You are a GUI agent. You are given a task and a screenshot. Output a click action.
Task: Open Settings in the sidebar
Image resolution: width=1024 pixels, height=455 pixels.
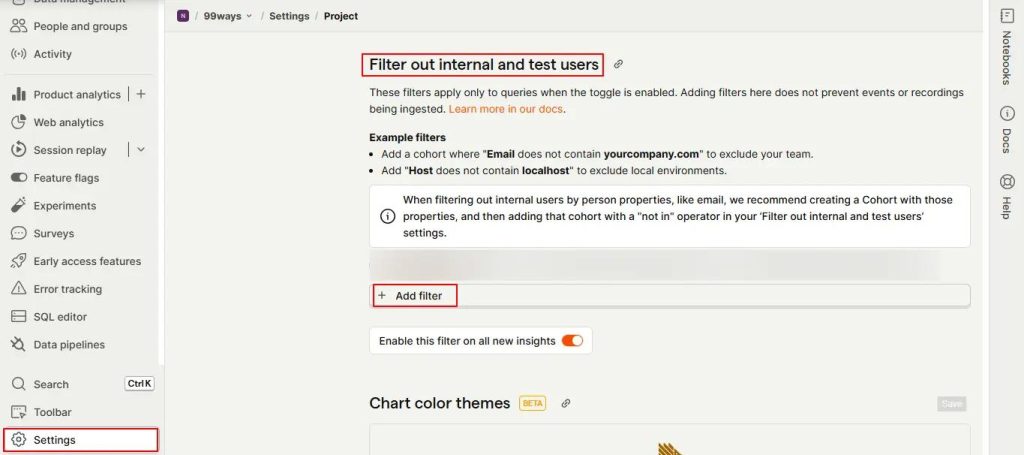80,439
